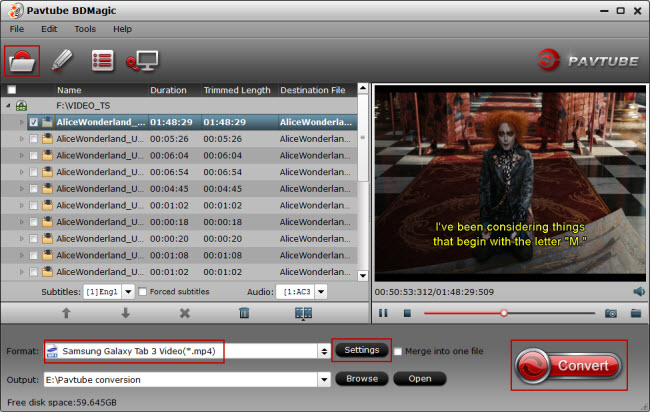
Task: Open the Tools menu
Action: (x=85, y=29)
